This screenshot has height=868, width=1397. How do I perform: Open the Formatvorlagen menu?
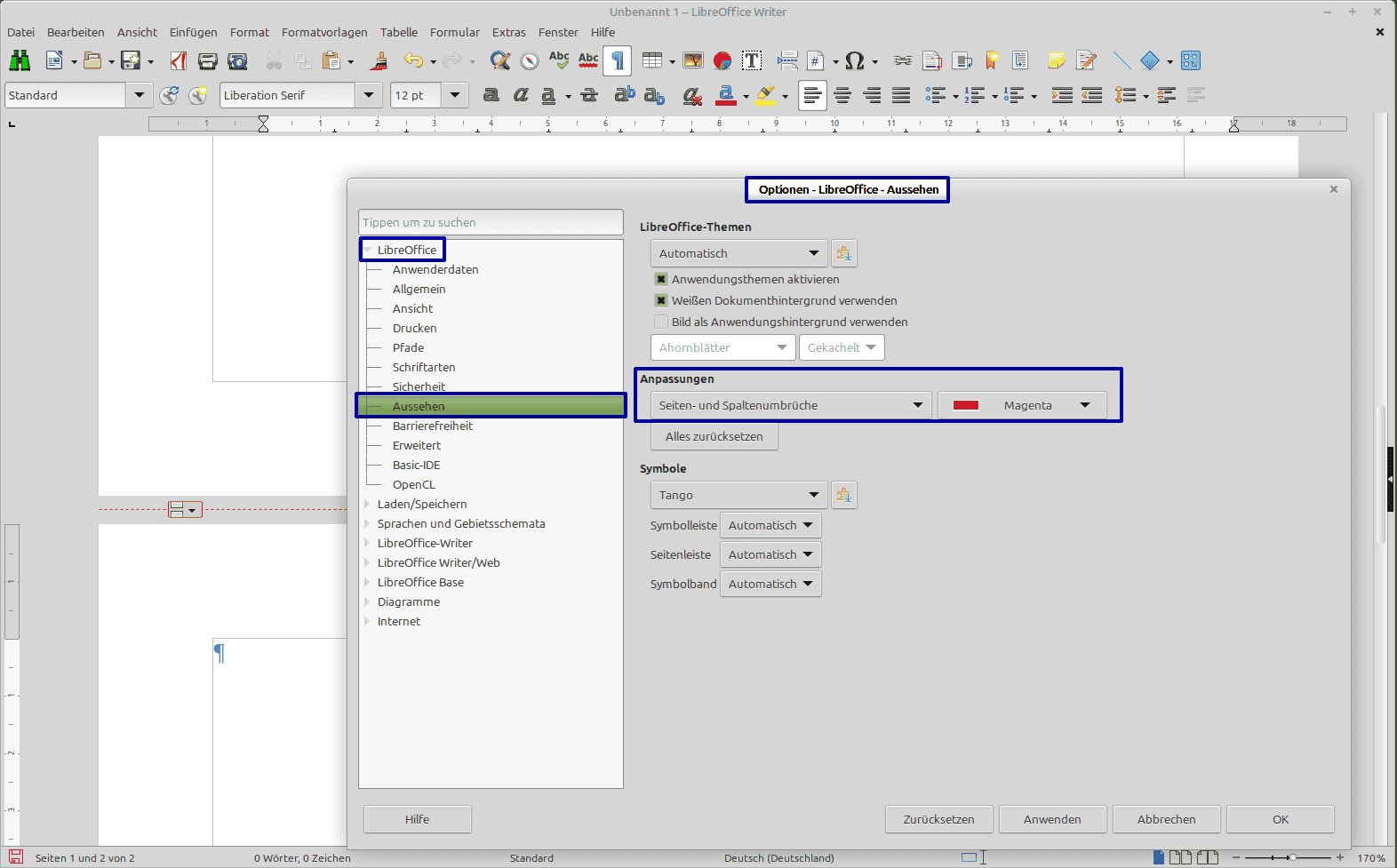pyautogui.click(x=324, y=32)
